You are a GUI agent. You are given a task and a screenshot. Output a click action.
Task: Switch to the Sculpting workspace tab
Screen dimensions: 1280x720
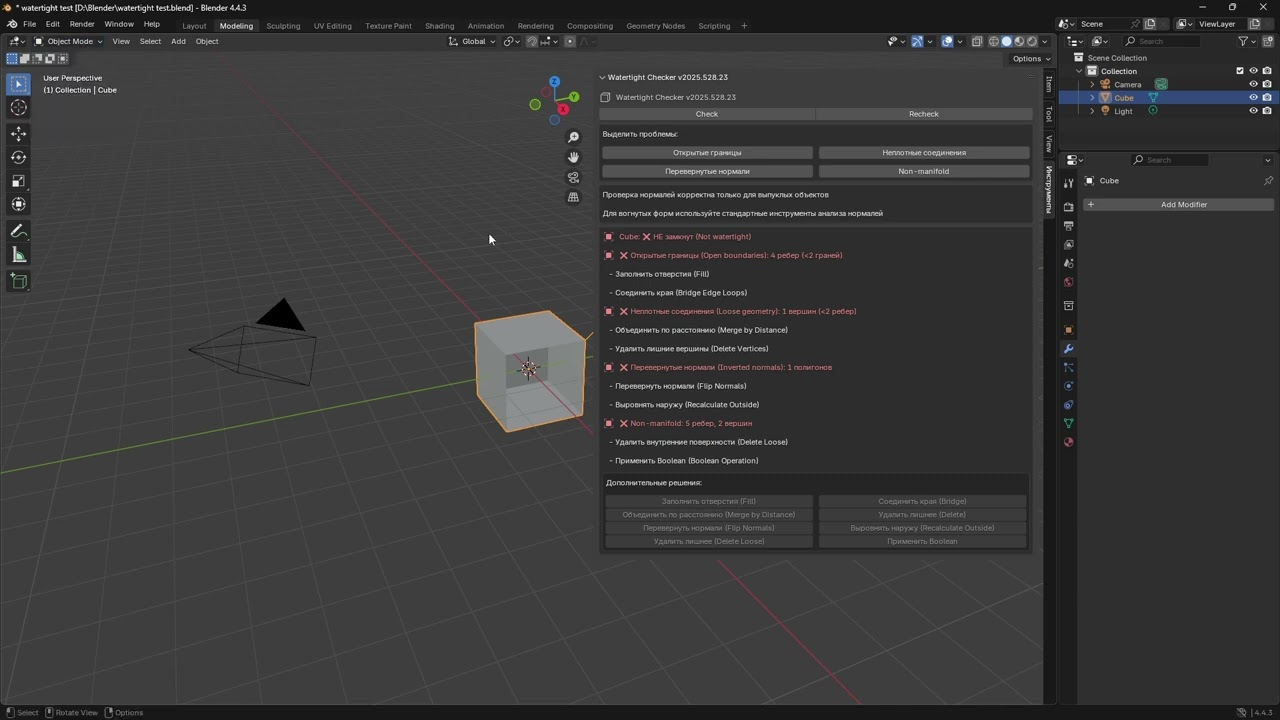[283, 26]
